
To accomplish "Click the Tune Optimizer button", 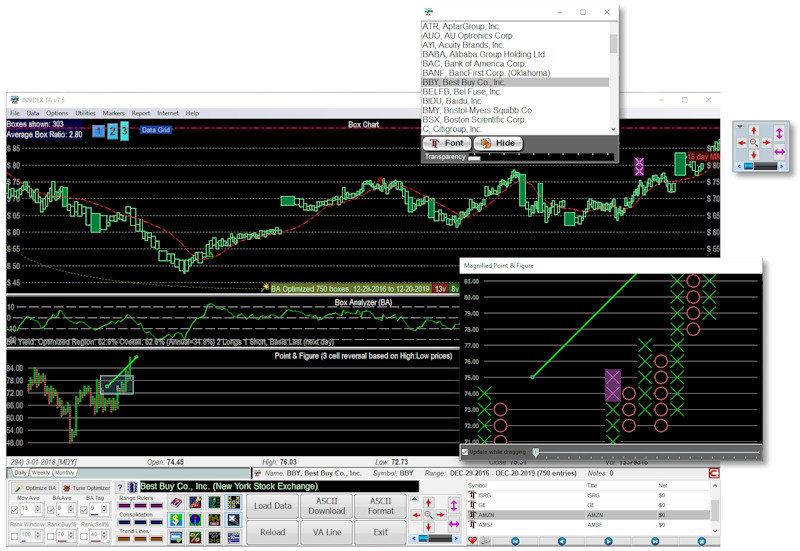I will coord(86,488).
